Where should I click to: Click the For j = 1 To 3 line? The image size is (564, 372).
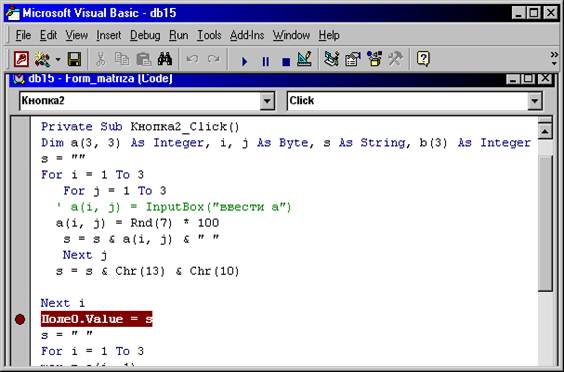click(x=115, y=191)
